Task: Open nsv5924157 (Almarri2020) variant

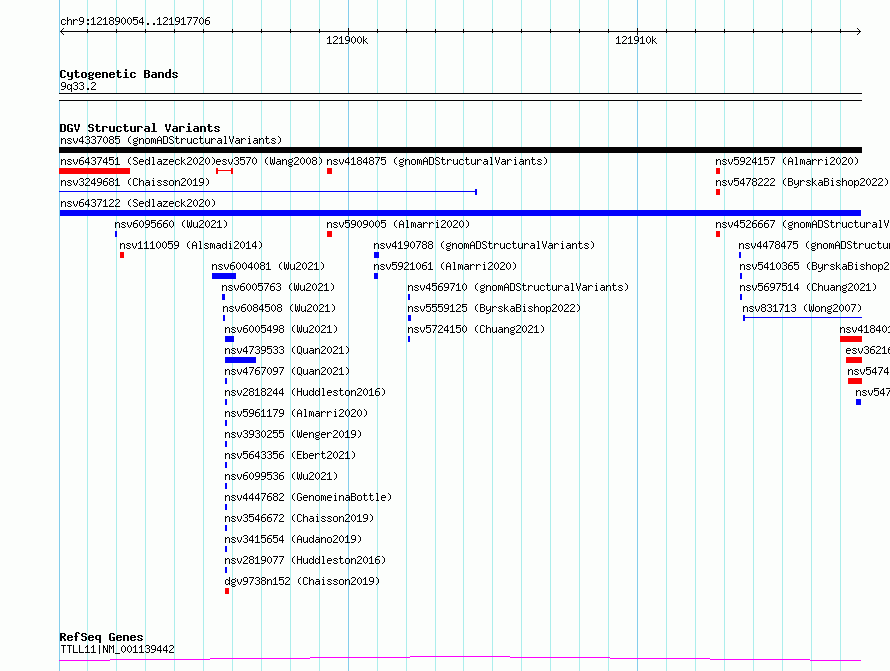Action: coord(787,161)
